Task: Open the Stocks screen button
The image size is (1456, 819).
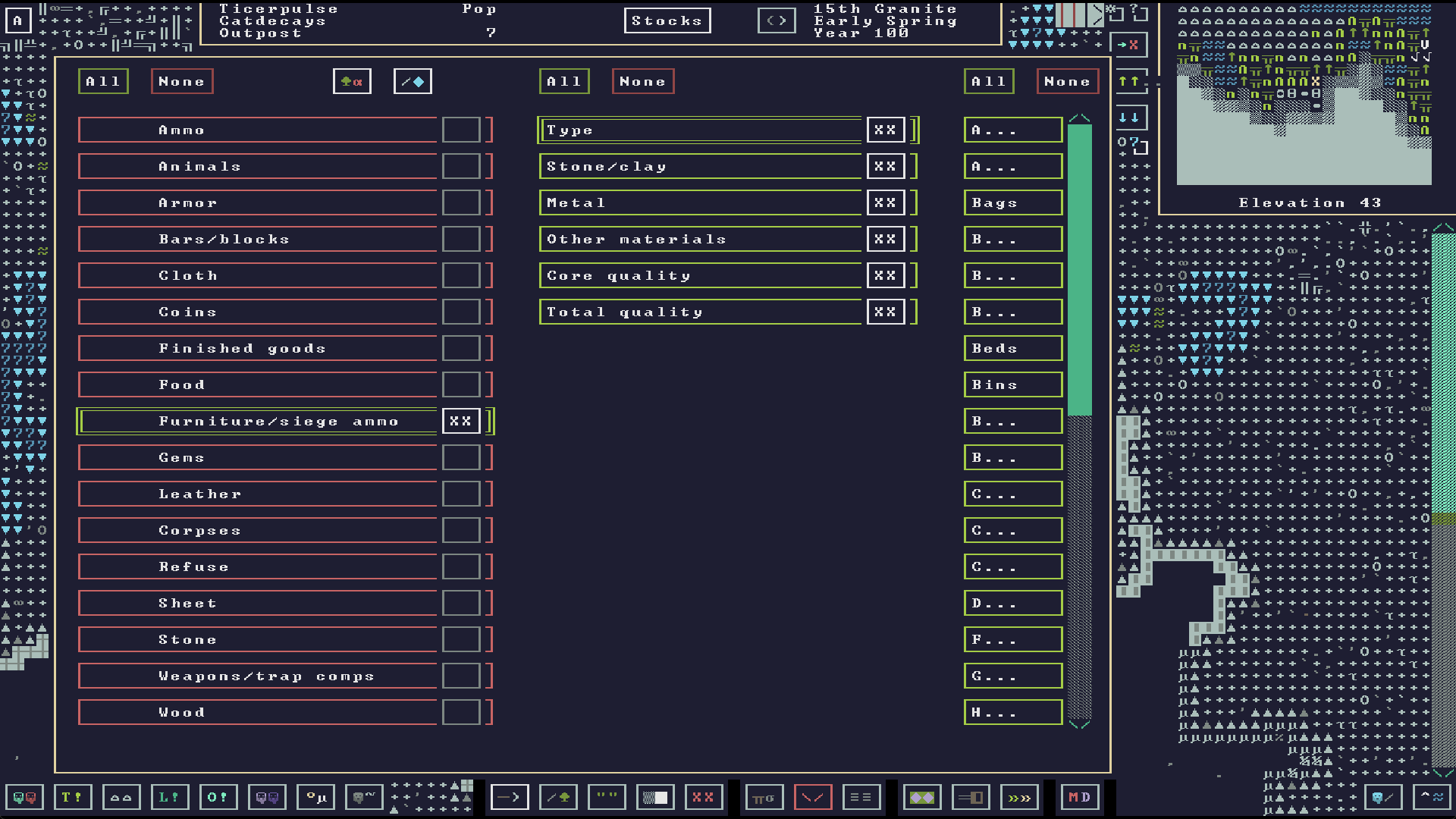Action: coord(667,20)
